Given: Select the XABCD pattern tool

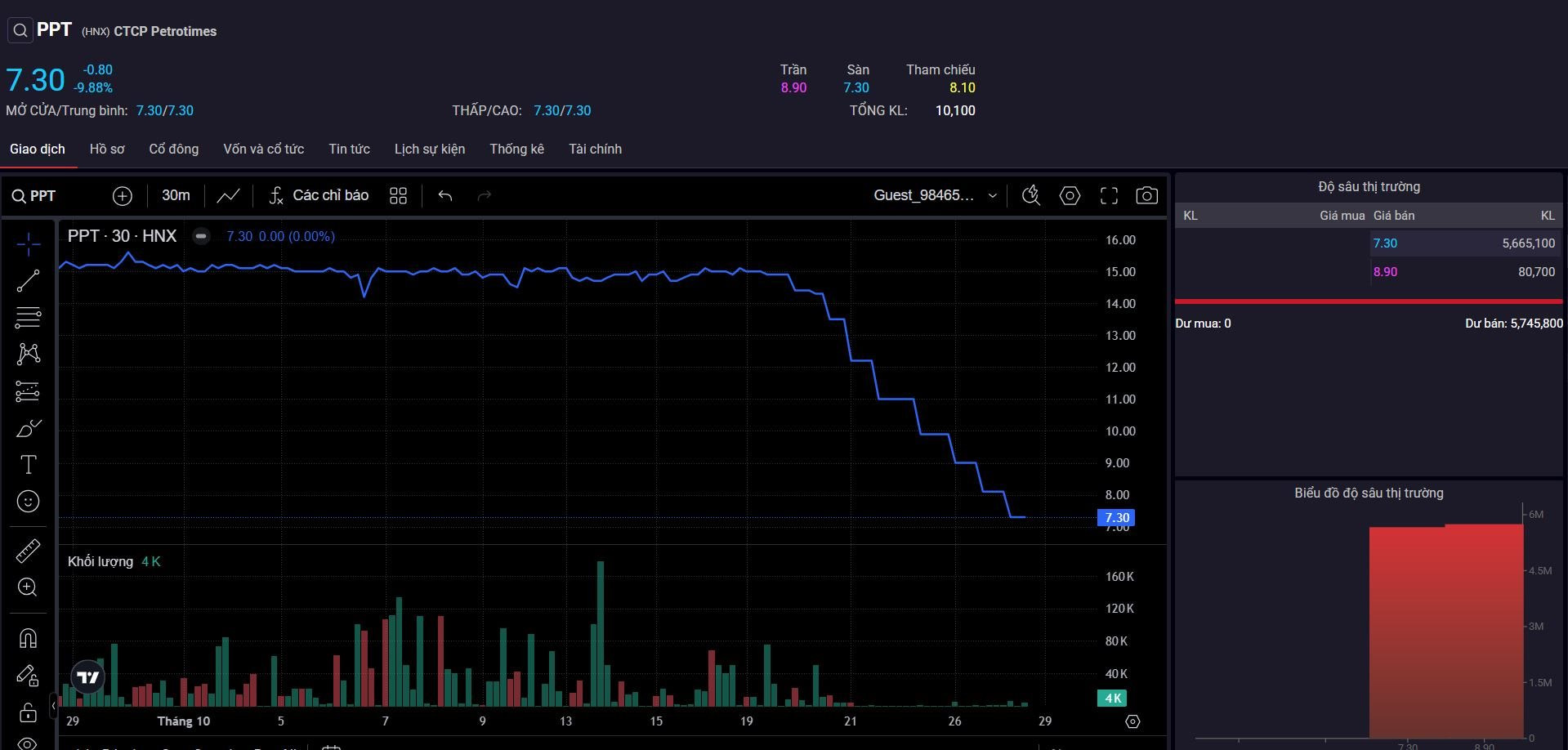Looking at the screenshot, I should [28, 354].
